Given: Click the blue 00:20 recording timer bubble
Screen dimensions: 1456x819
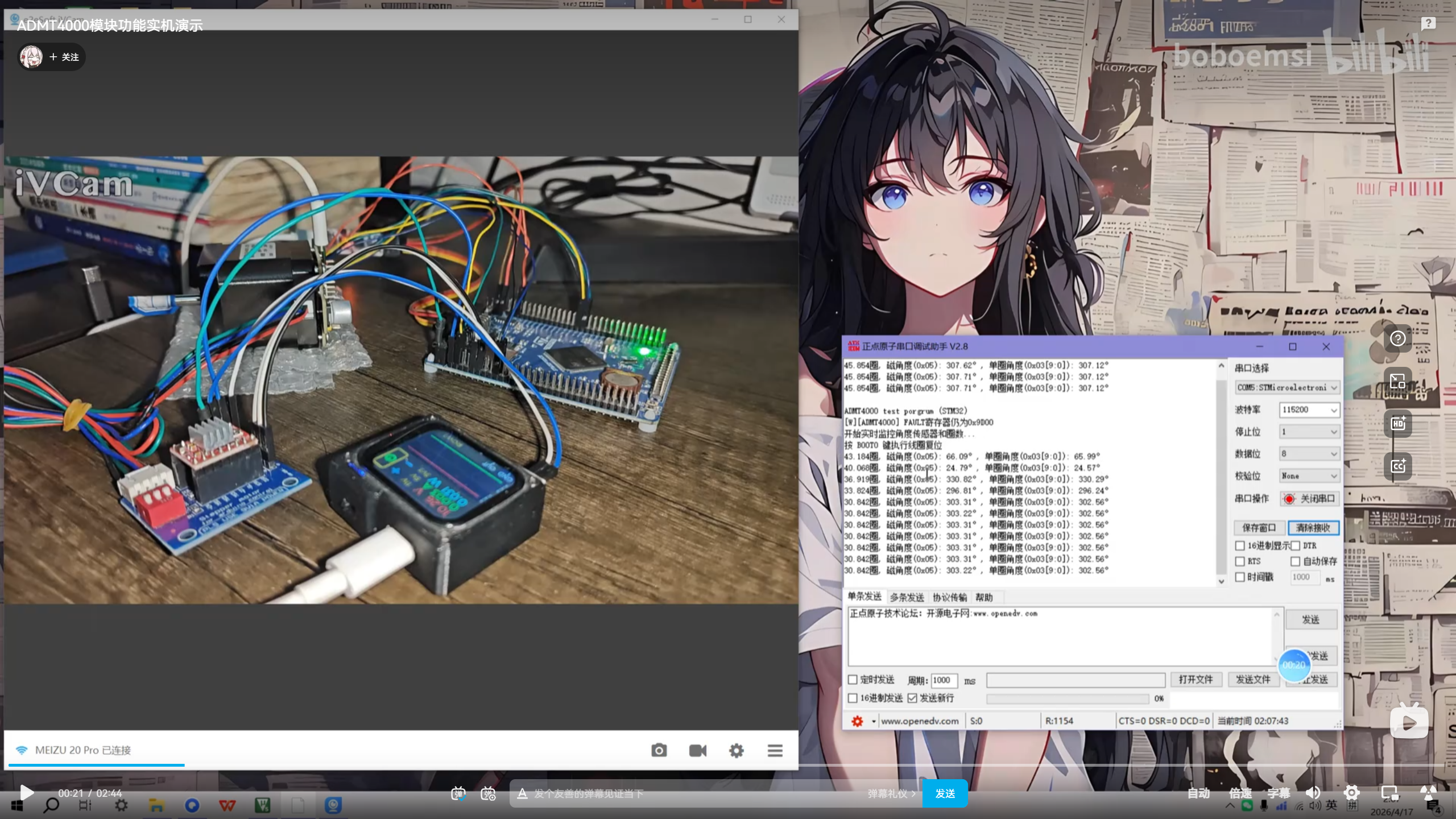Looking at the screenshot, I should [1294, 665].
